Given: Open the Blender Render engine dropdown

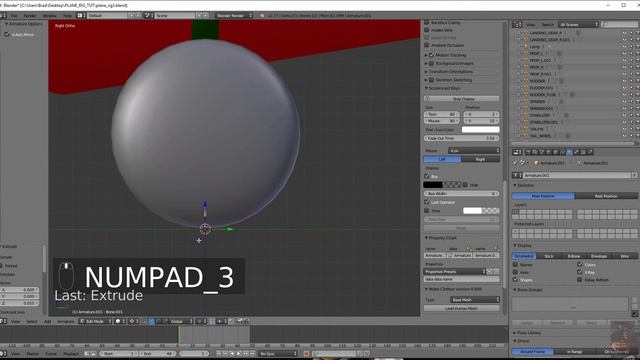Looking at the screenshot, I should click(234, 16).
